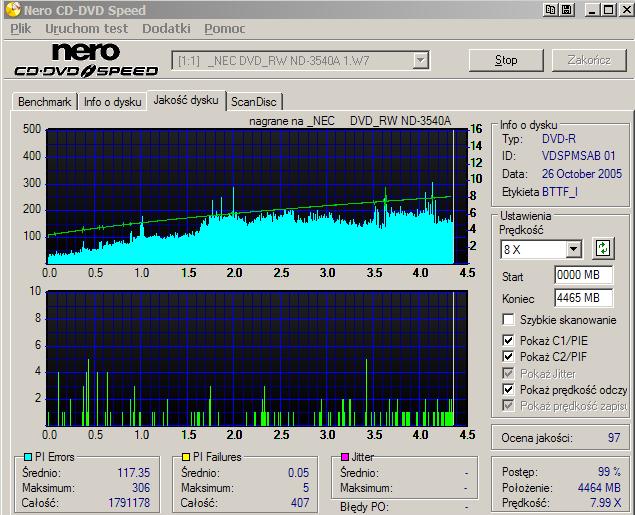Enable Szybkie skanowanie checkbox
Screen dimensions: 635x515
pos(508,319)
